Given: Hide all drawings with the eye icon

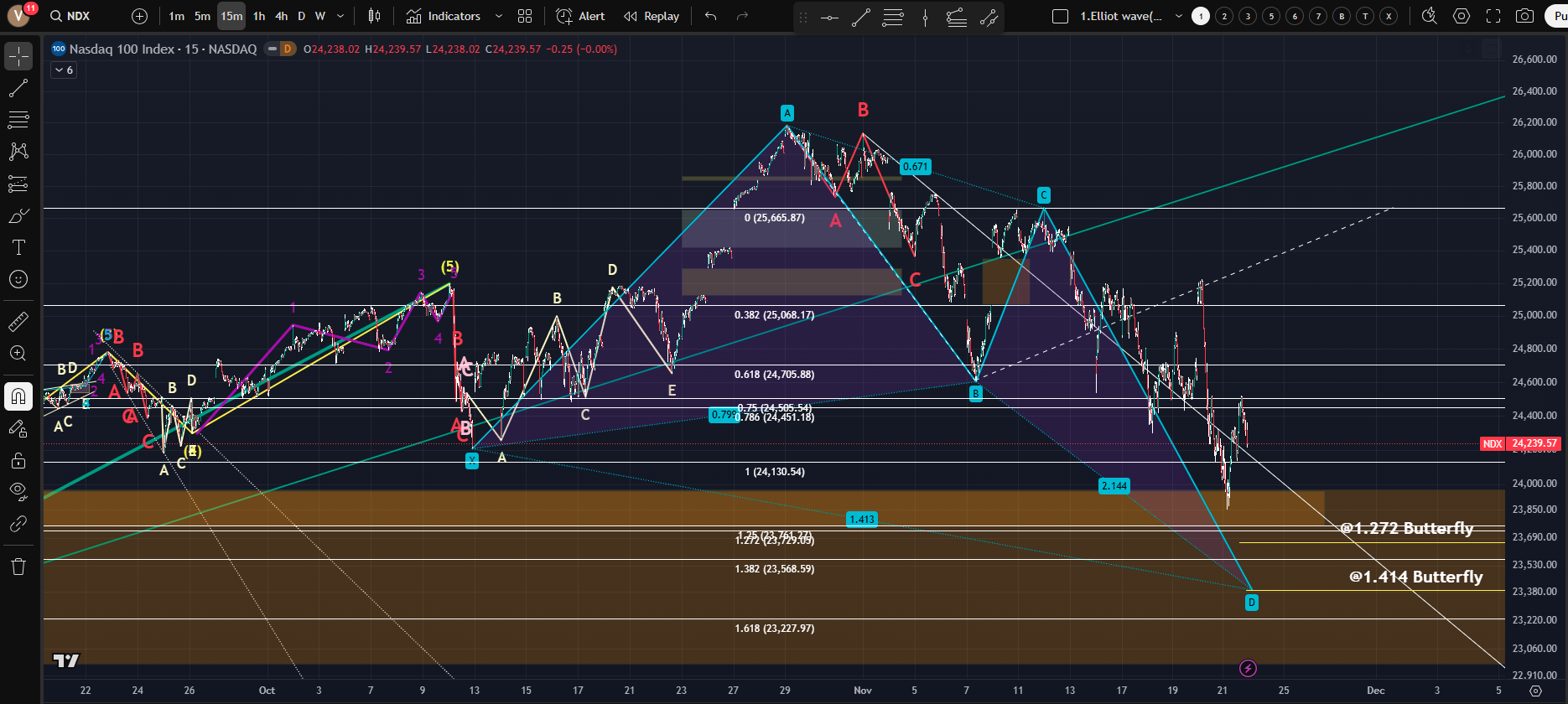Looking at the screenshot, I should click(x=18, y=492).
